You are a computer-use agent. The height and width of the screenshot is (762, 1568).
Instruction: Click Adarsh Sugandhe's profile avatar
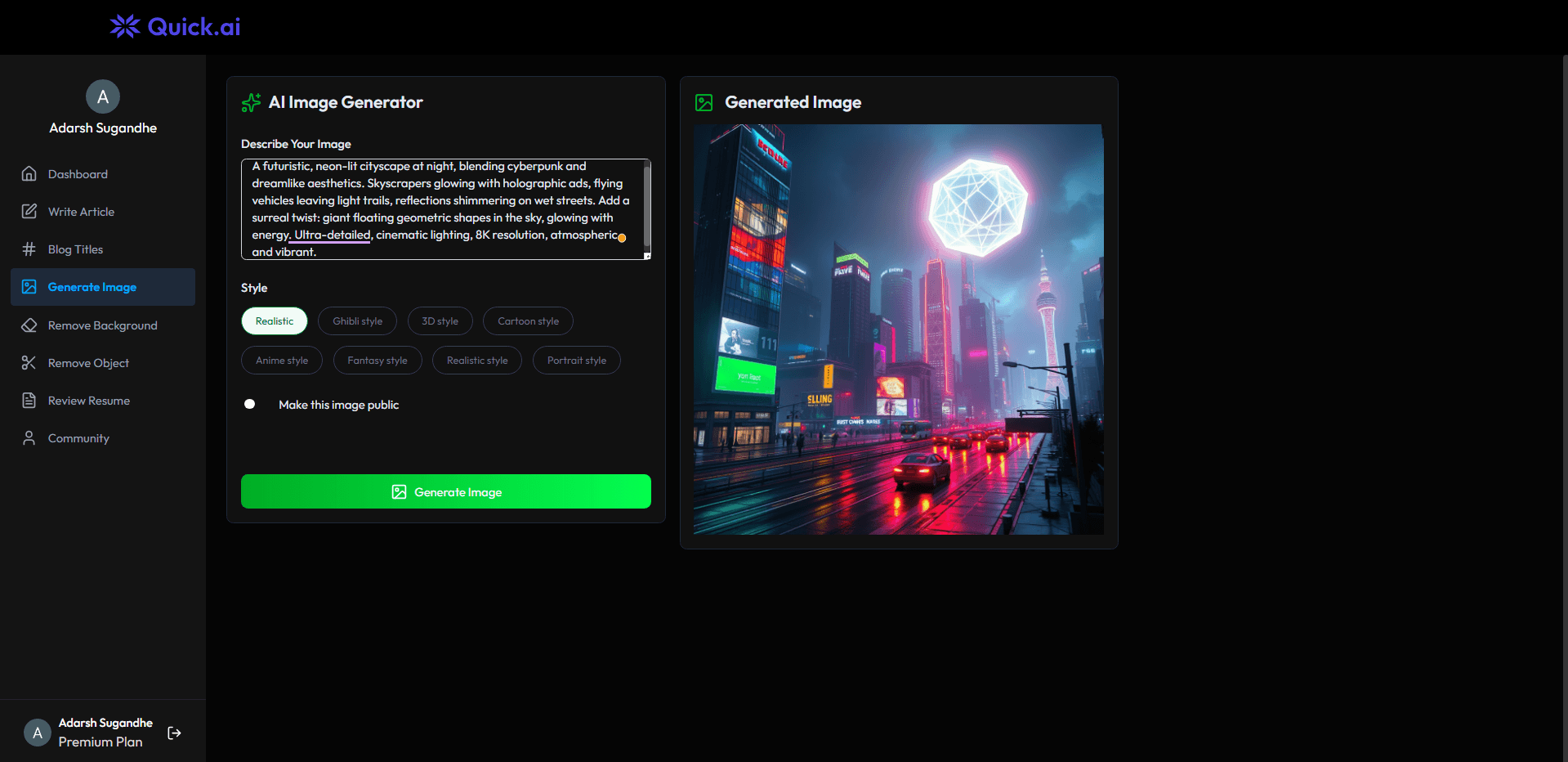click(102, 96)
